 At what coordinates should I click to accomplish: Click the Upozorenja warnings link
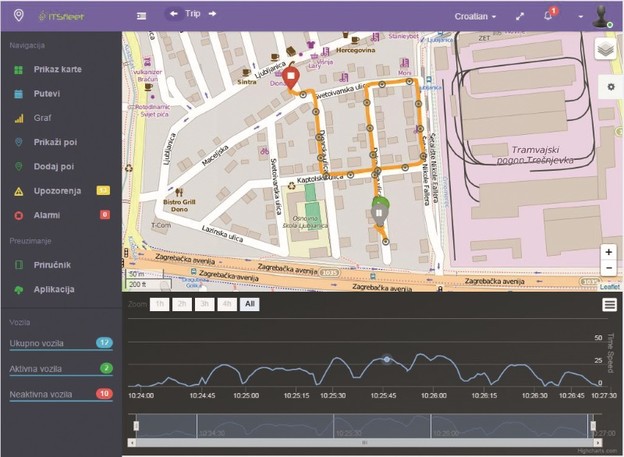point(63,190)
